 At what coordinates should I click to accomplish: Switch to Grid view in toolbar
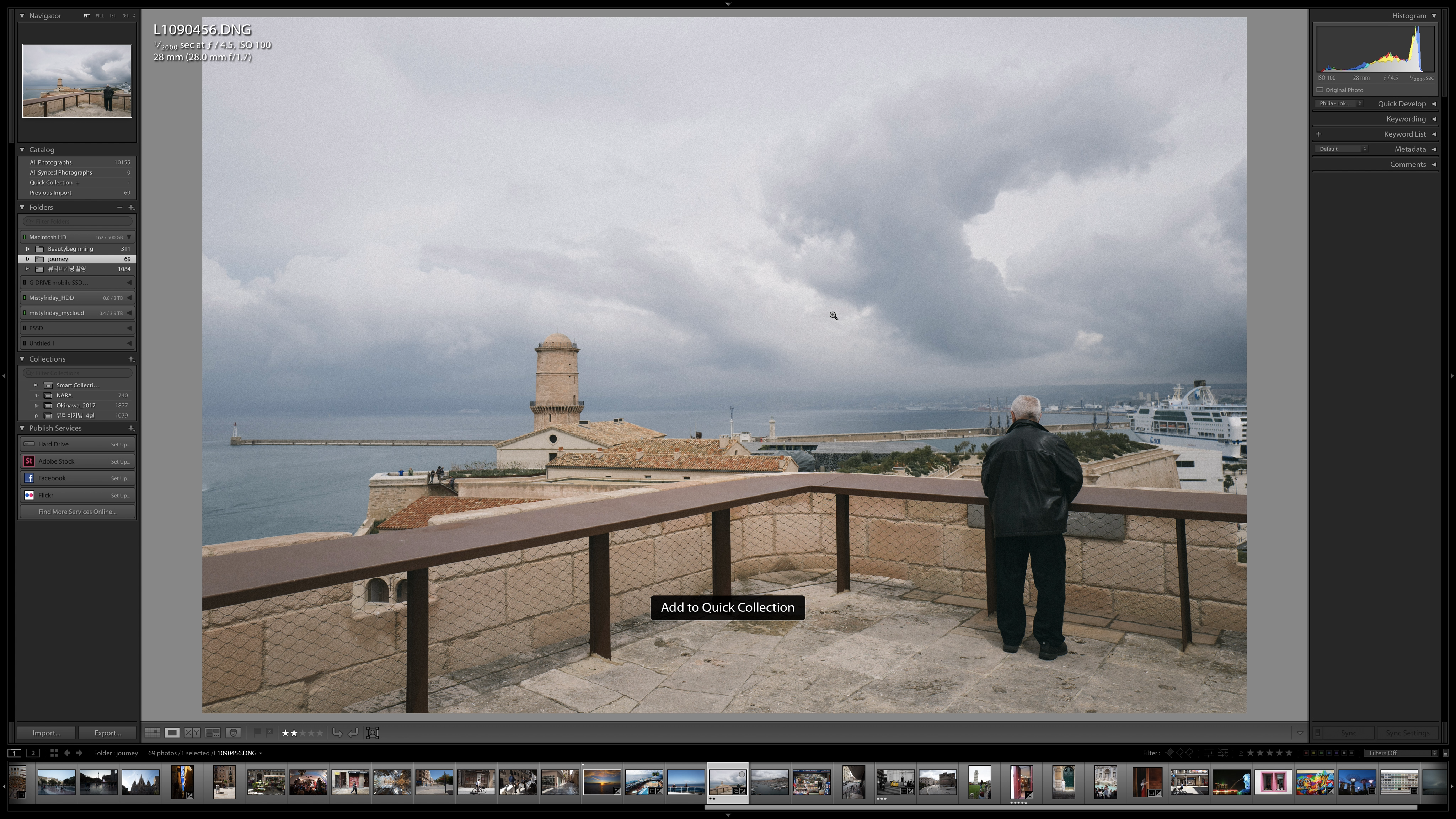152,733
